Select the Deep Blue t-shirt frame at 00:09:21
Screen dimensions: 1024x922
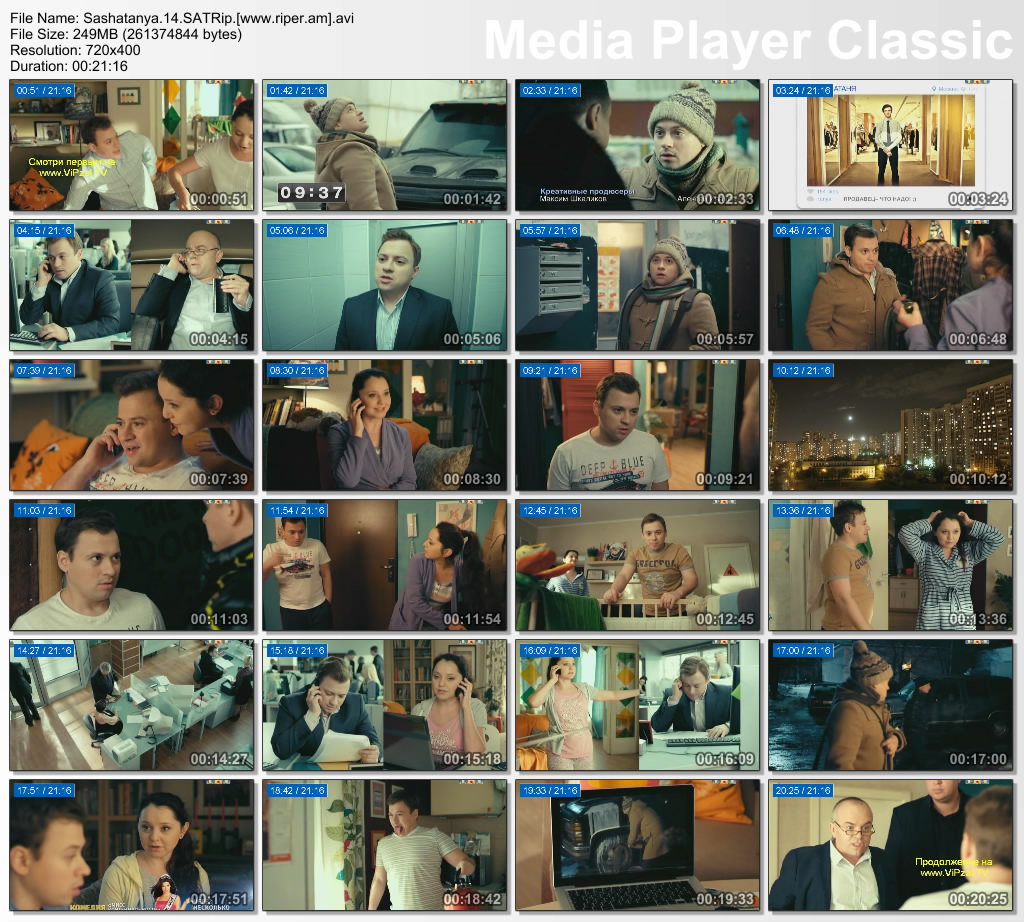click(638, 425)
